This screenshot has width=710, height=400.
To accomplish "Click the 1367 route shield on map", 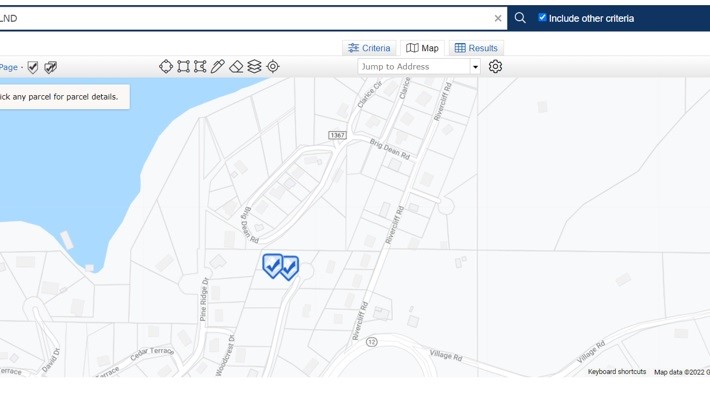I will 337,135.
